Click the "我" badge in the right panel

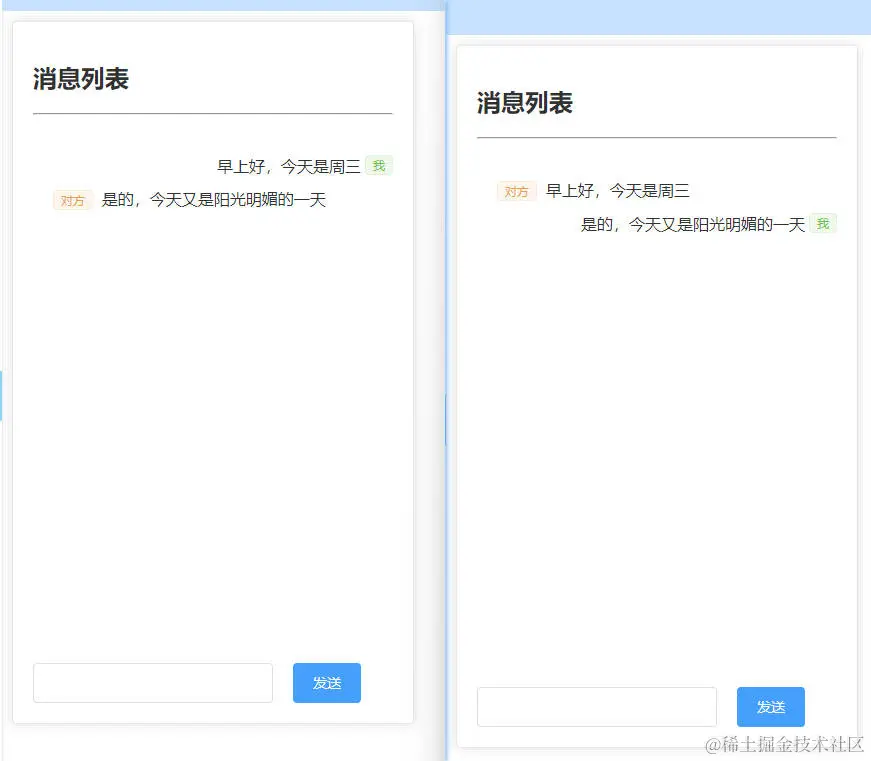822,224
